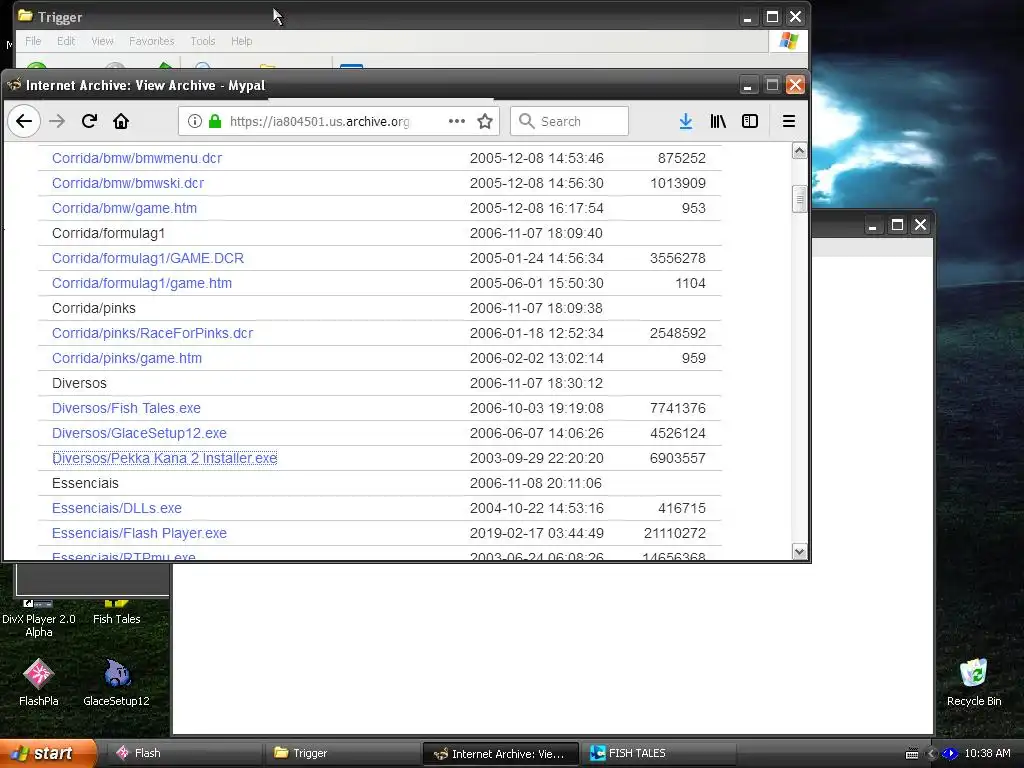Click file size value 7741376
The width and height of the screenshot is (1024, 768).
pyautogui.click(x=677, y=408)
